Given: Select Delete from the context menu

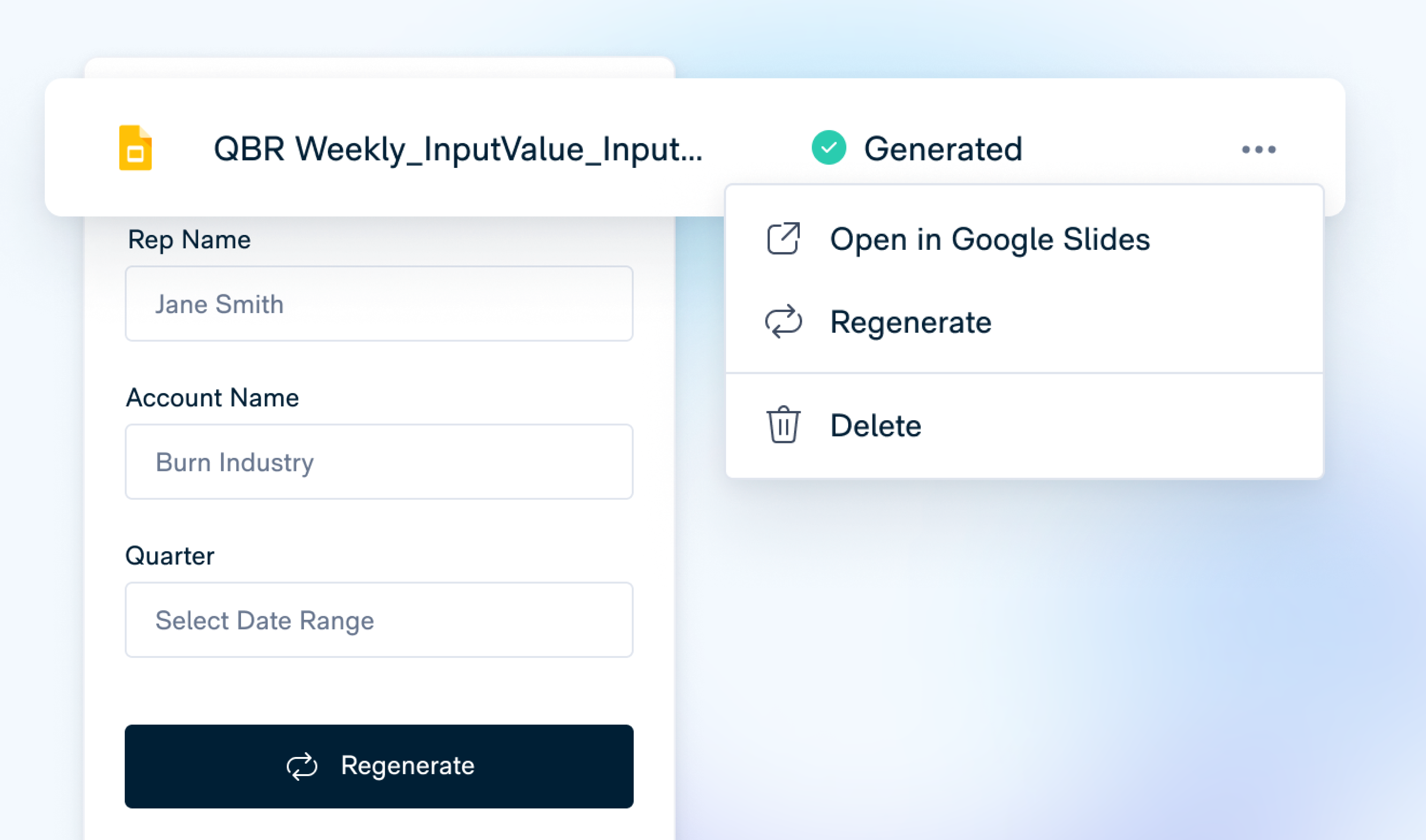Looking at the screenshot, I should coord(875,425).
